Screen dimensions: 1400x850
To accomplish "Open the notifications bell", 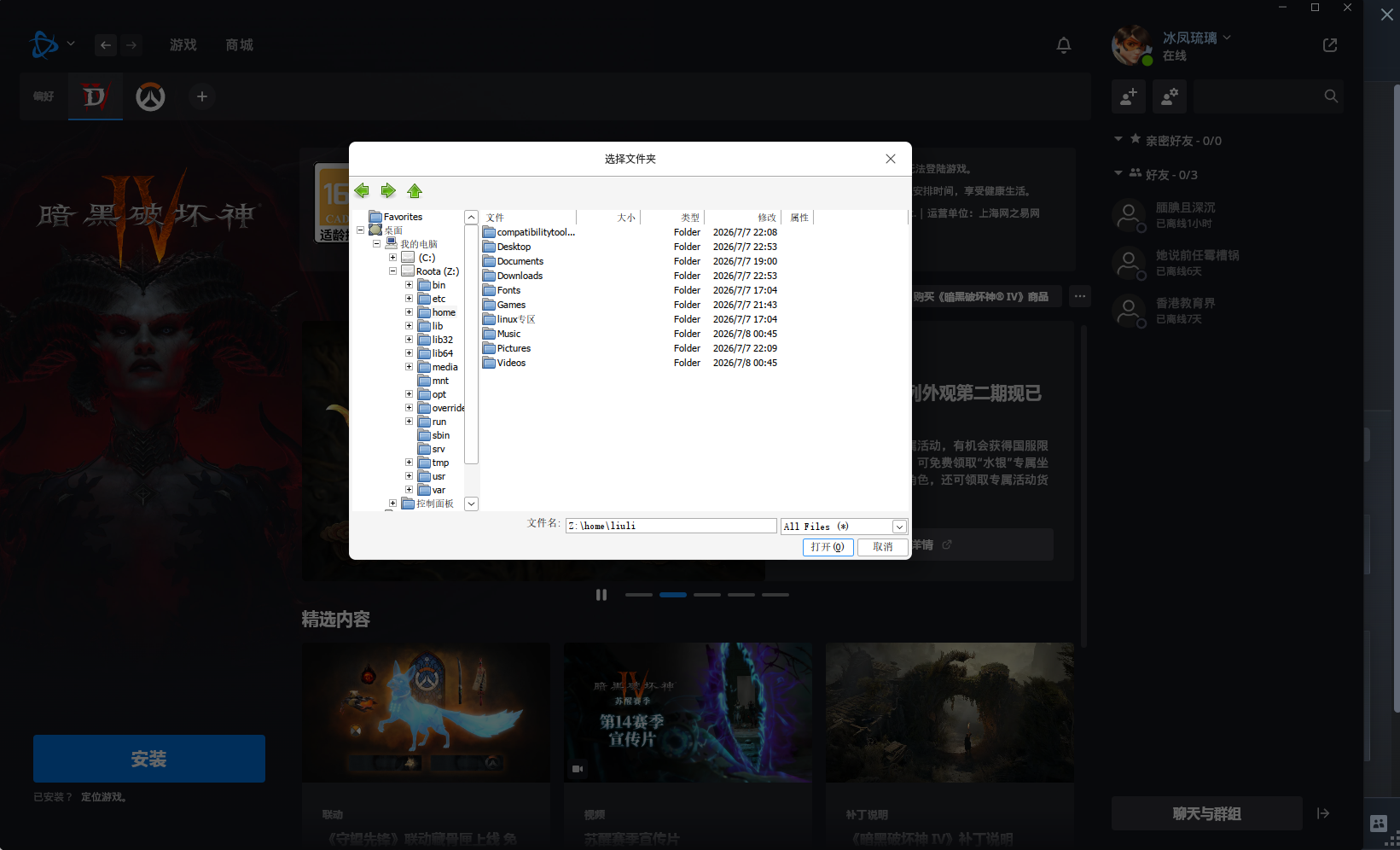I will 1064,45.
